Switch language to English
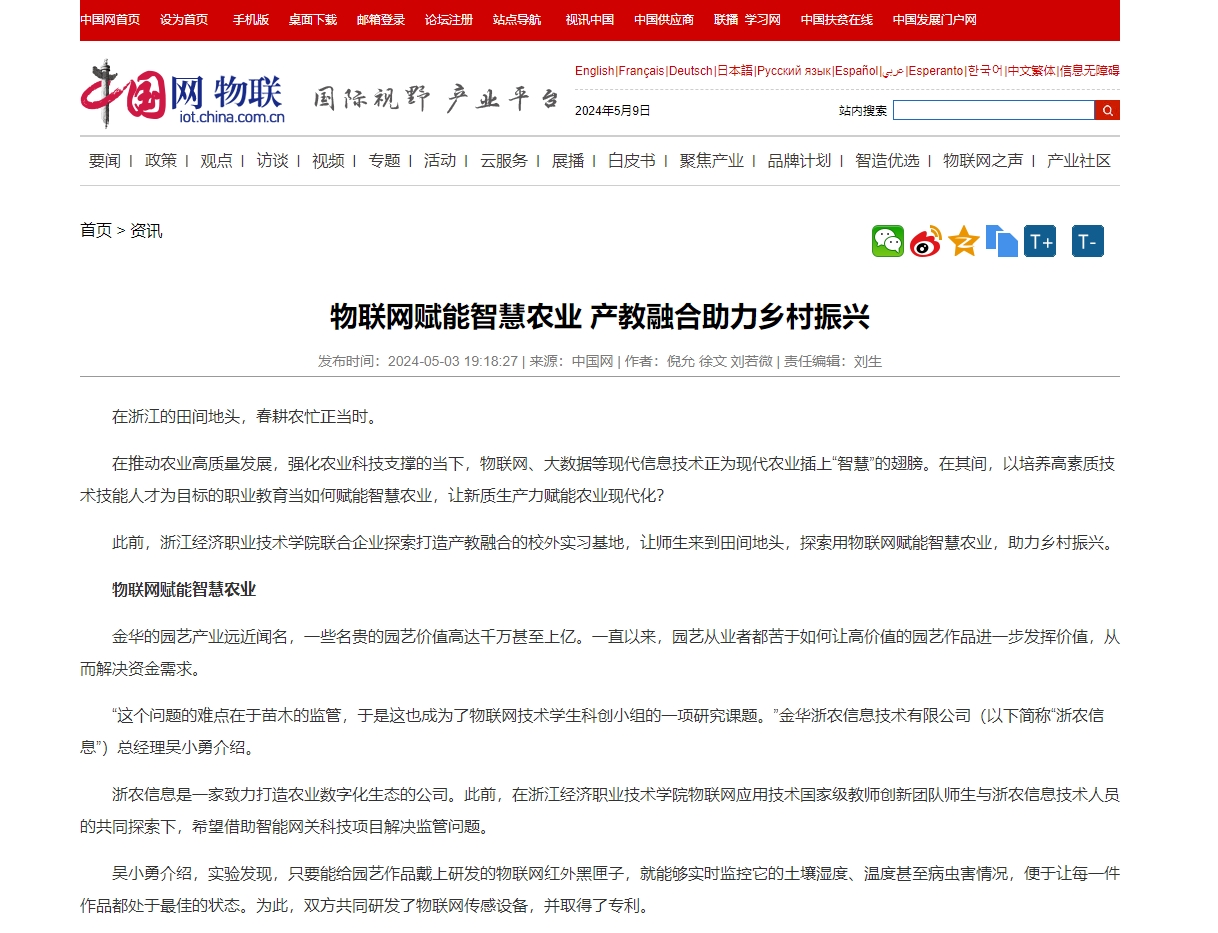Image resolution: width=1218 pixels, height=933 pixels. 595,71
